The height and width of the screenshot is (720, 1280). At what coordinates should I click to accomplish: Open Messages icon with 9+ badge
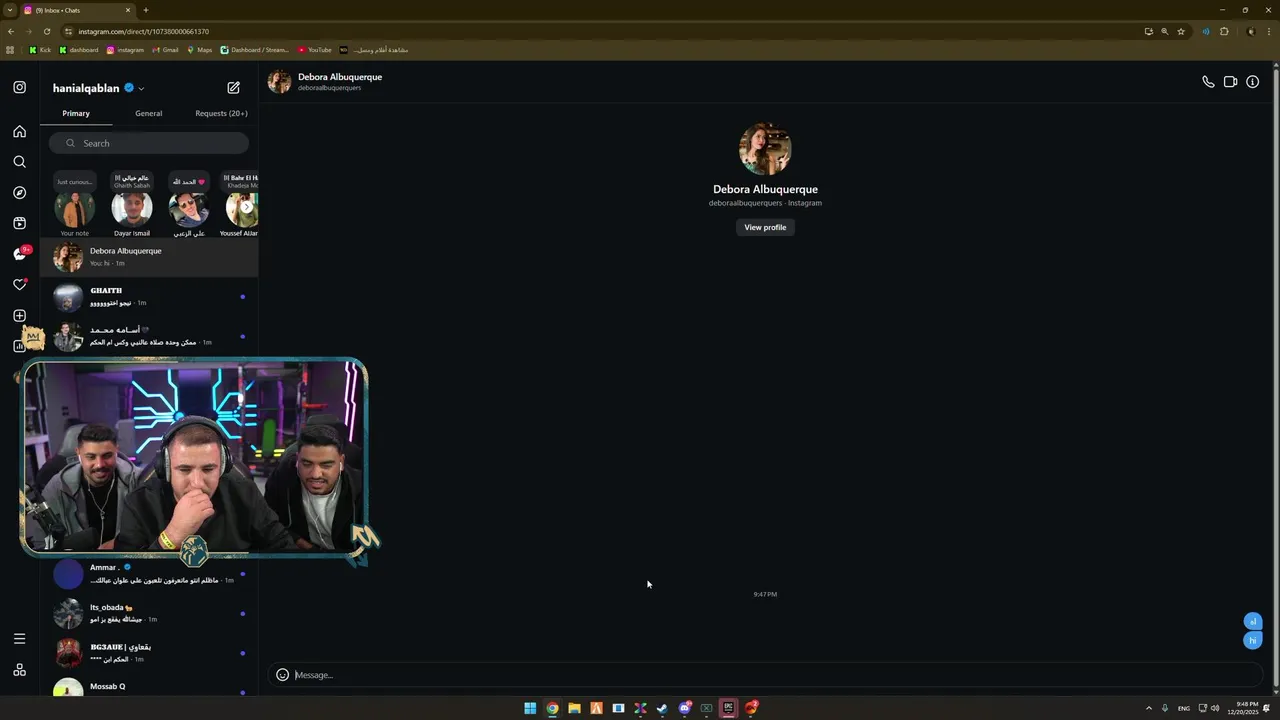click(x=20, y=254)
